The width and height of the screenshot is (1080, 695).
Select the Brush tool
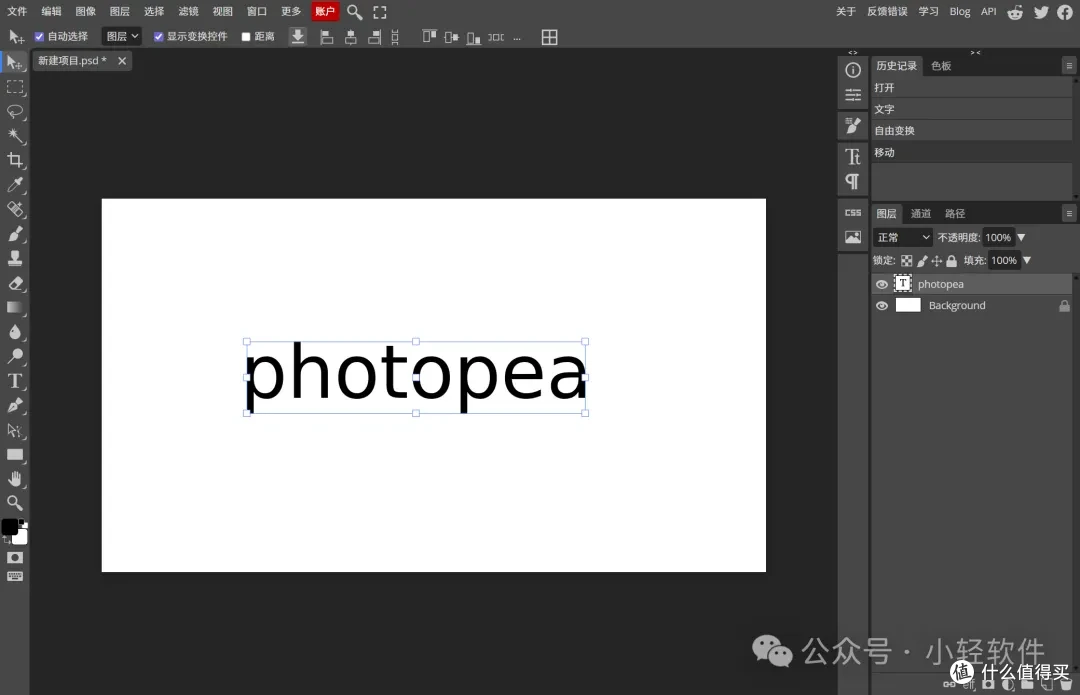coord(14,234)
